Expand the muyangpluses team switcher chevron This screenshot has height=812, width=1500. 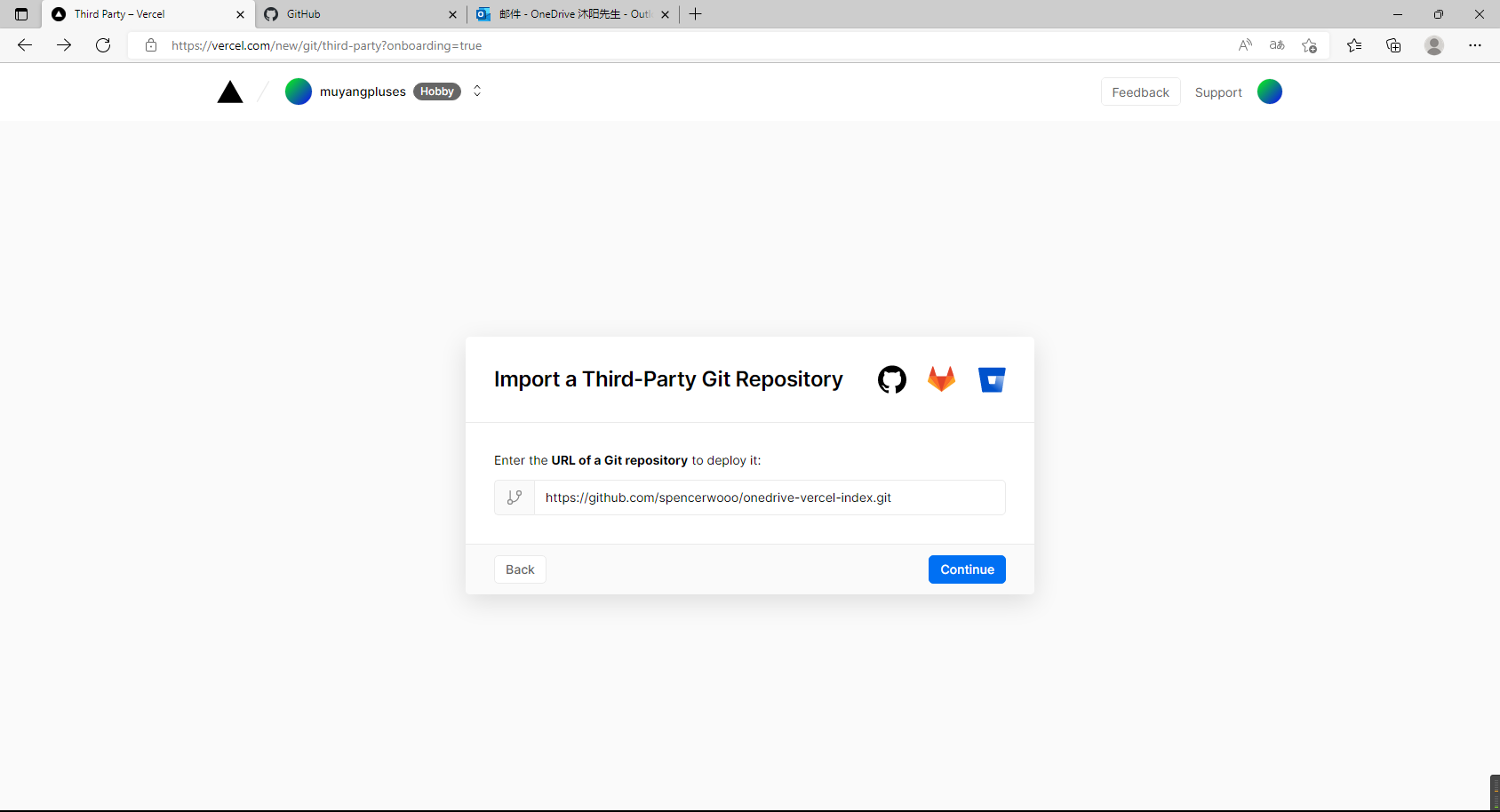(x=477, y=92)
